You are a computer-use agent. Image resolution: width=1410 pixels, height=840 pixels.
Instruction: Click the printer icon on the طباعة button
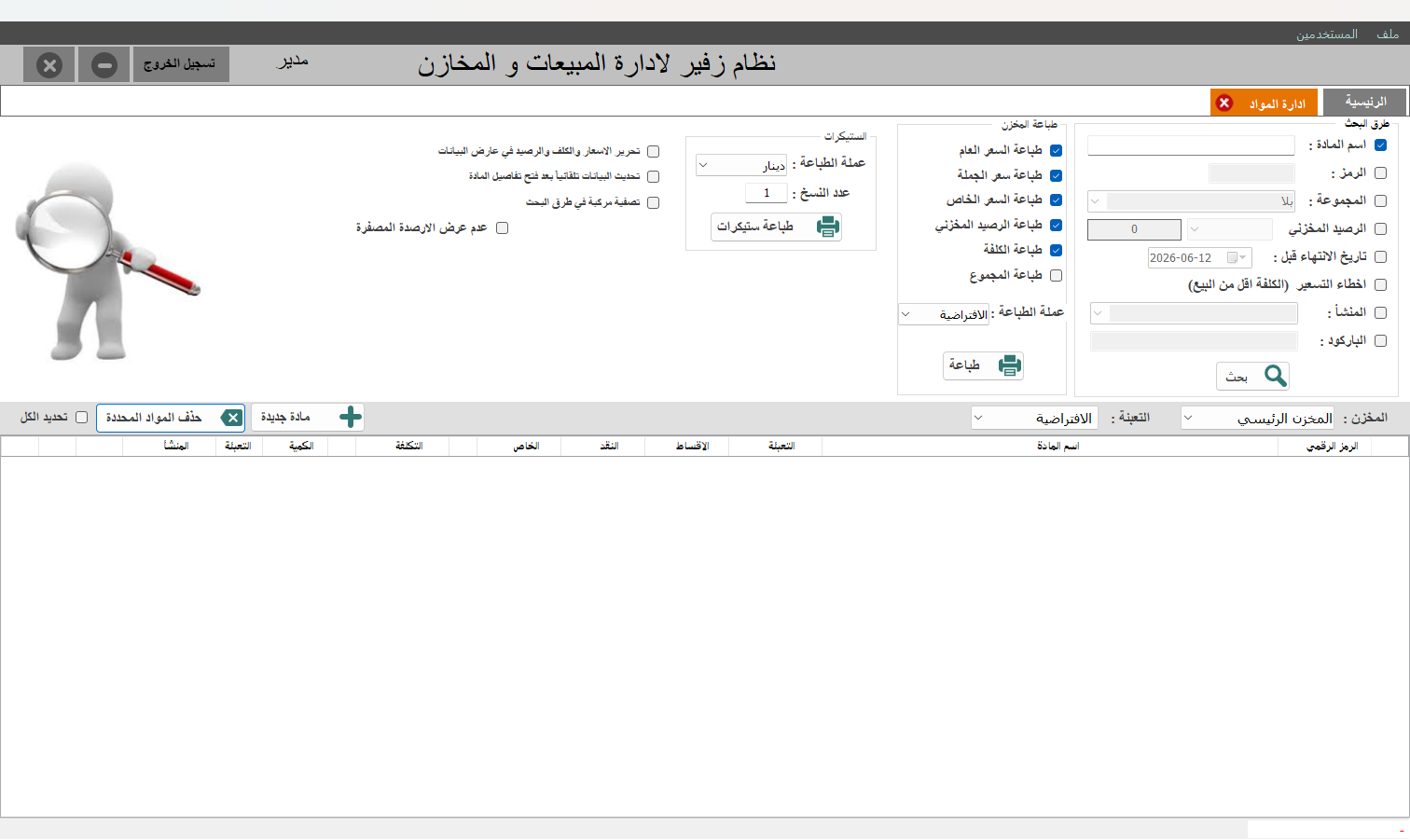[x=1009, y=365]
